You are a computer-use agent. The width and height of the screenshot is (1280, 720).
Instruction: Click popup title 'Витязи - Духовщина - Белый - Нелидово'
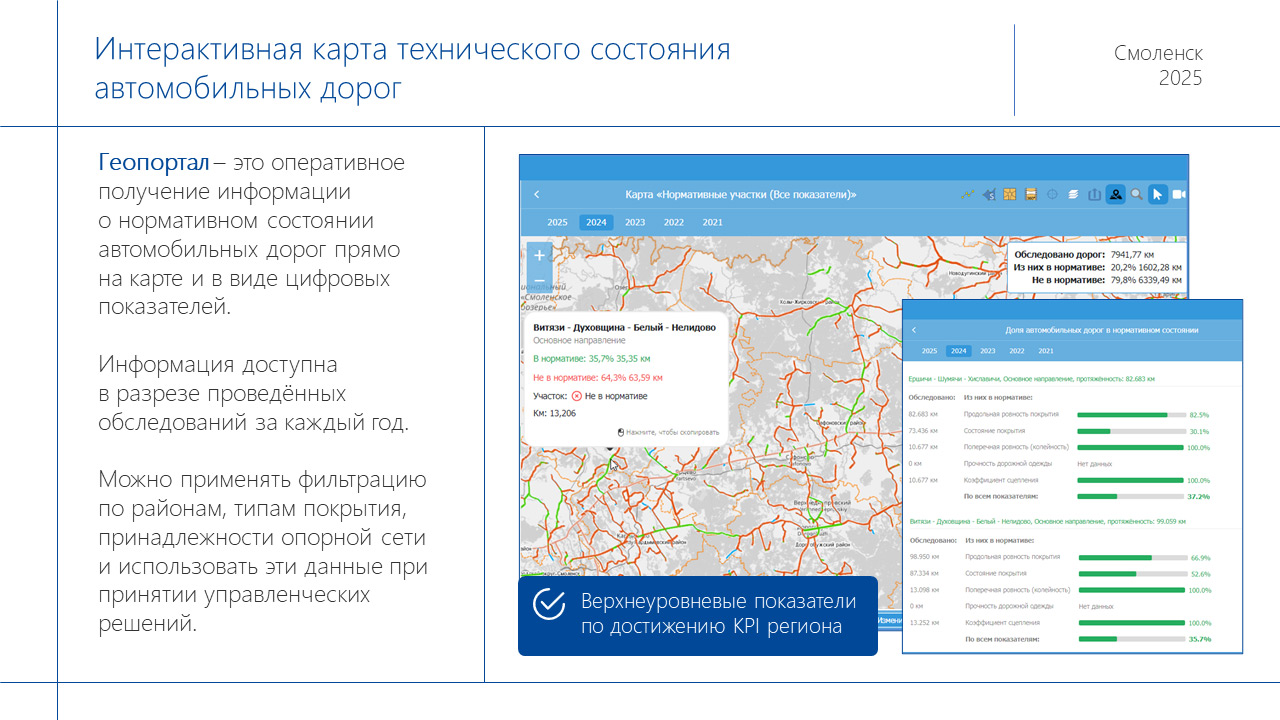click(624, 327)
